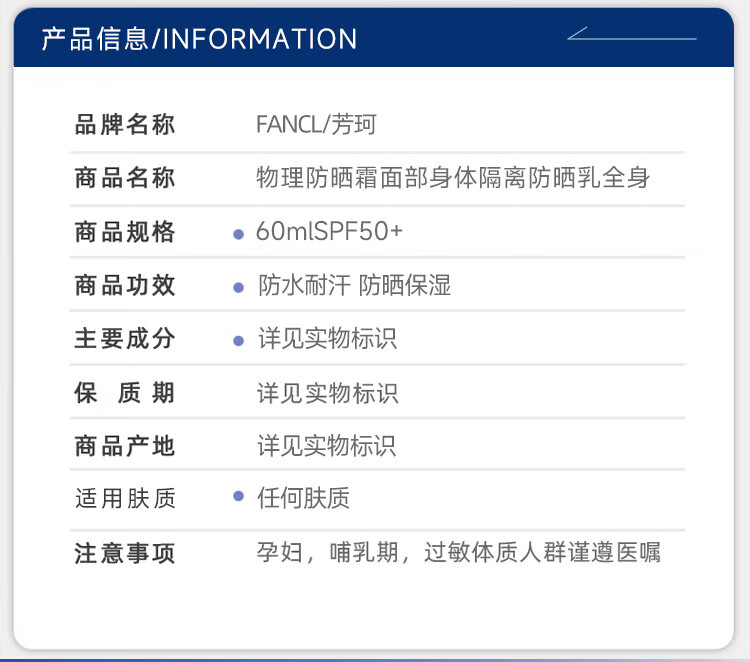This screenshot has width=750, height=662.
Task: Click the FANCL/芳珂 brand value
Action: [316, 125]
